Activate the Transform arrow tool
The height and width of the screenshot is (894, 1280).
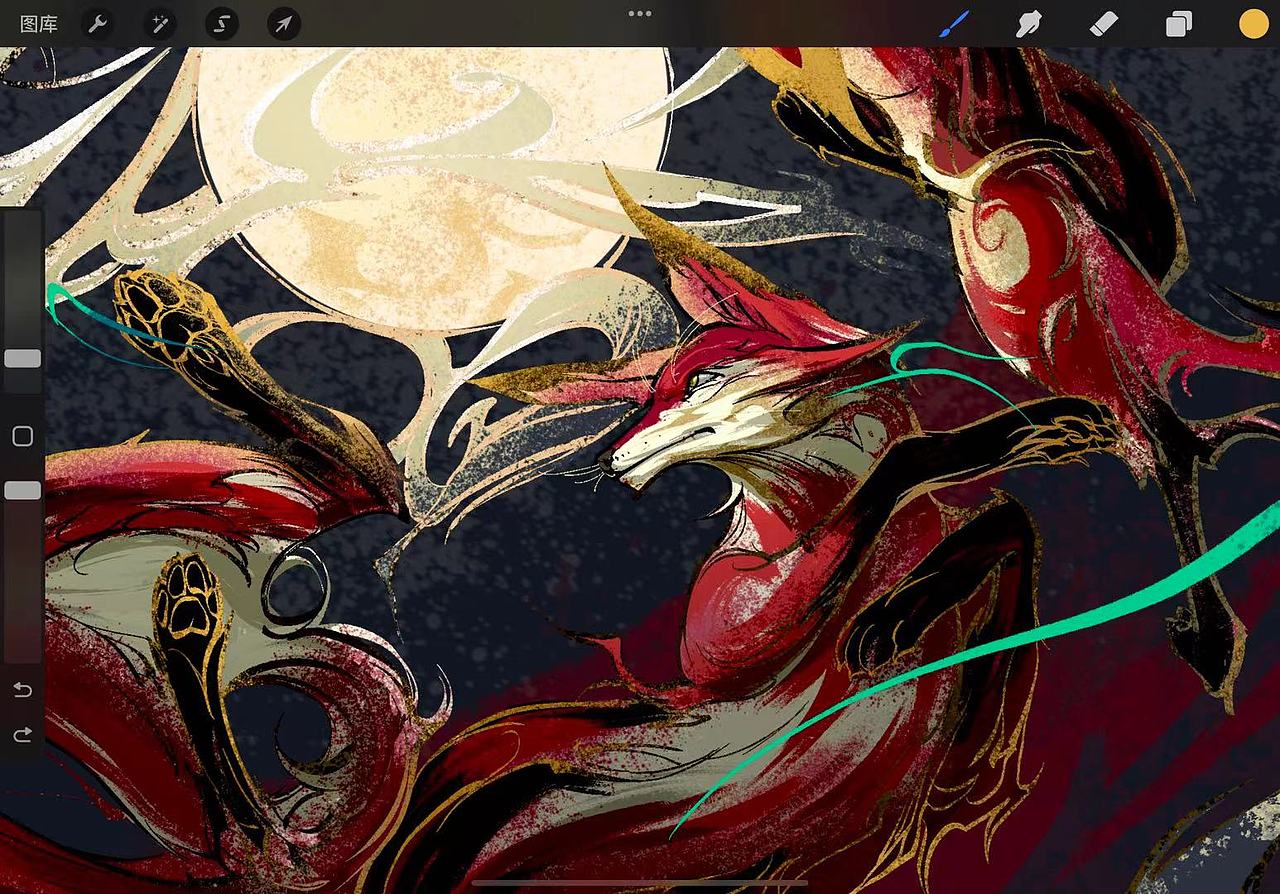(x=284, y=24)
